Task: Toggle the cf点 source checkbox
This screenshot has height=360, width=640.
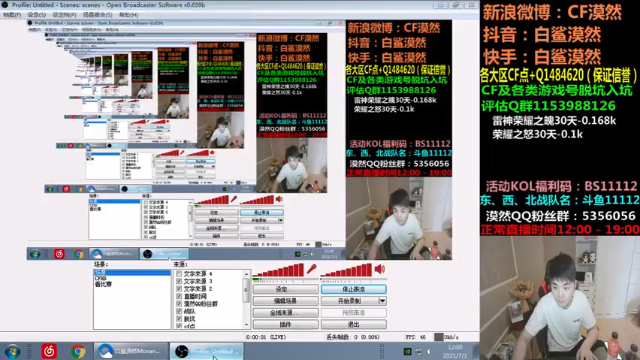Action: (179, 326)
